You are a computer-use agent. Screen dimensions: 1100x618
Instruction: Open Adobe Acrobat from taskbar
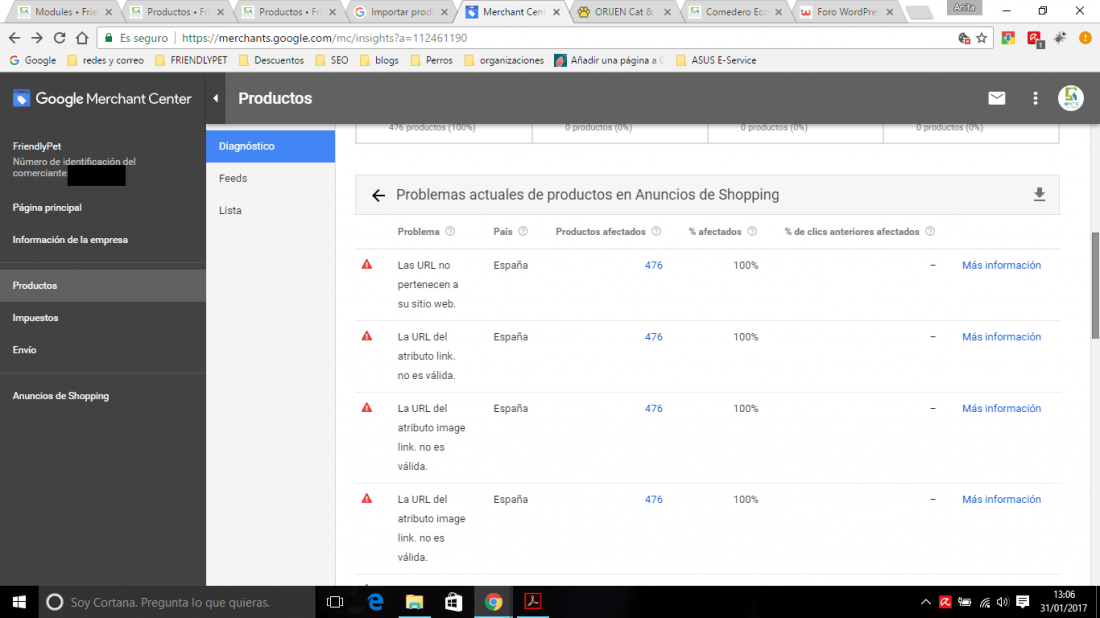click(x=532, y=602)
